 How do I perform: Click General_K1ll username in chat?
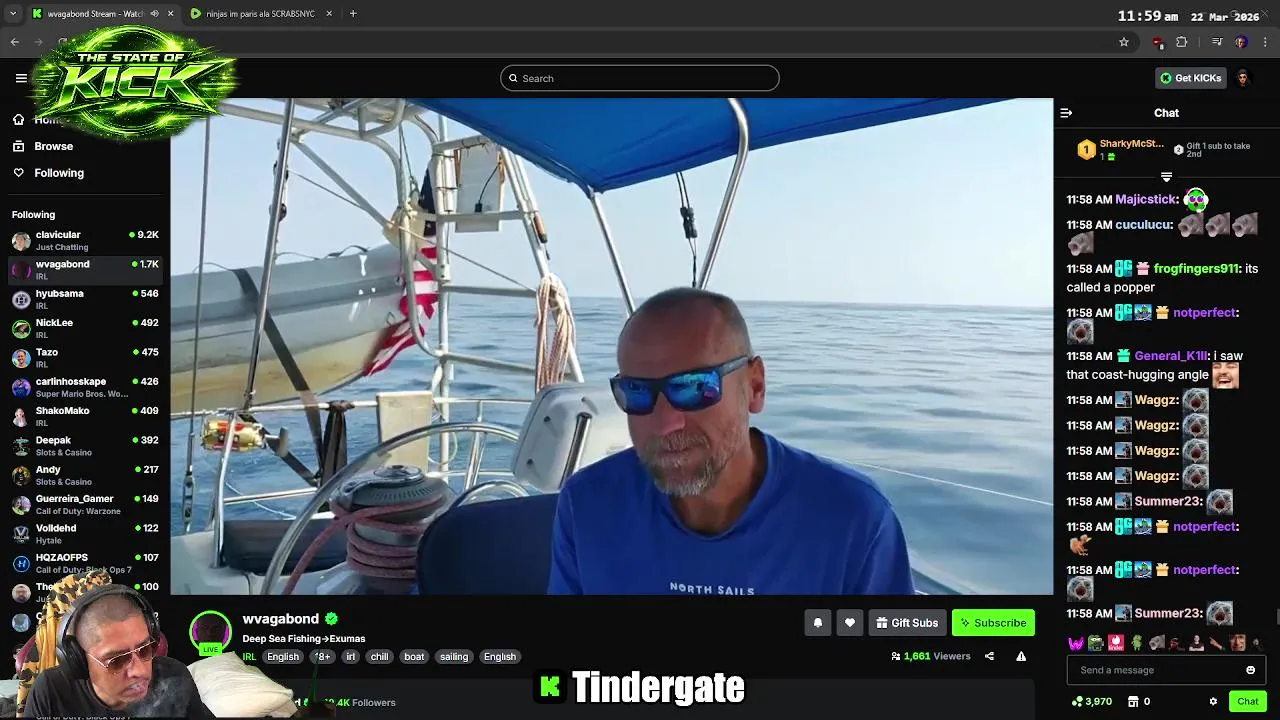[x=1170, y=356]
